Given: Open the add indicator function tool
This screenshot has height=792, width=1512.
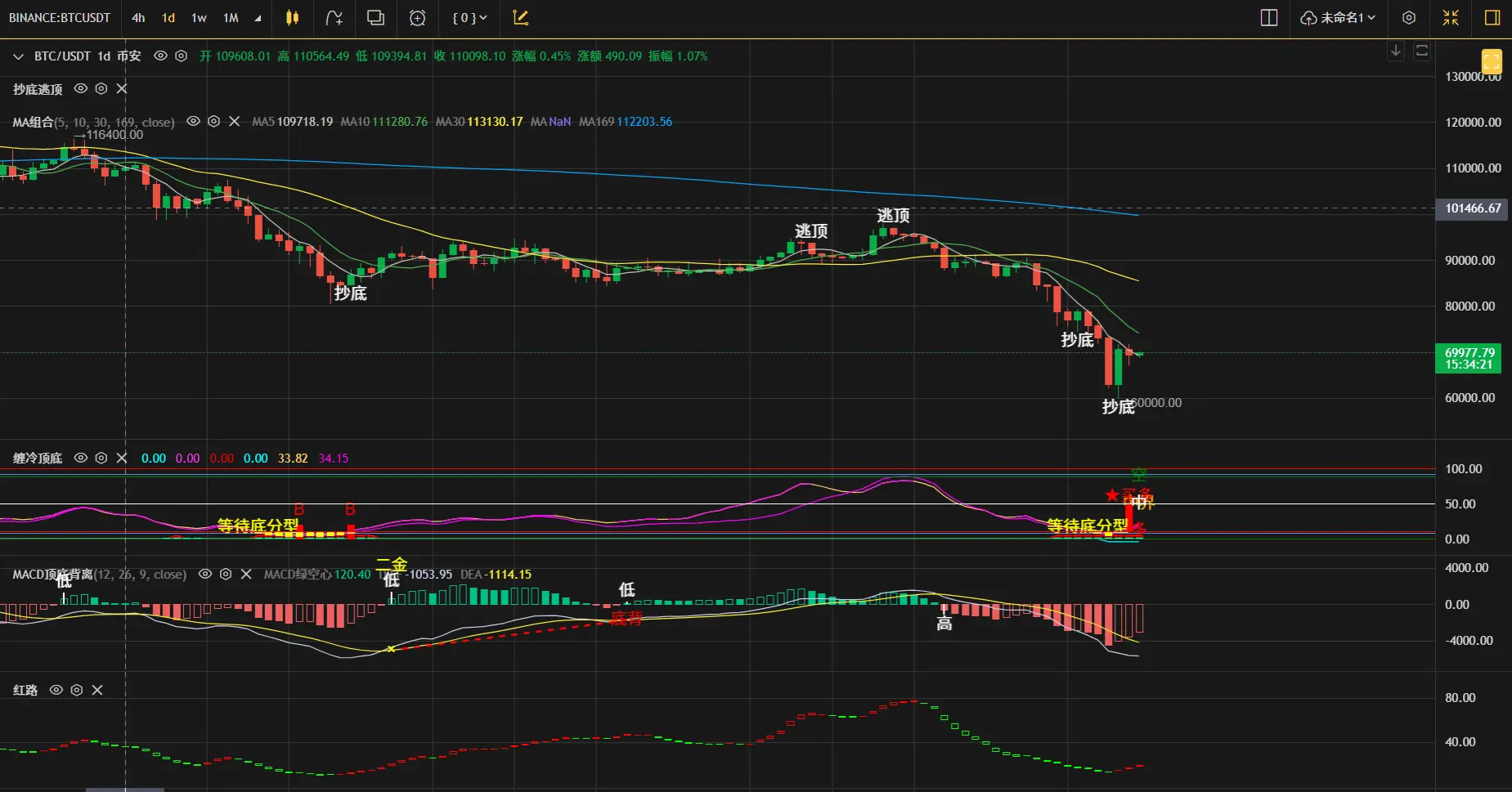Looking at the screenshot, I should (x=334, y=18).
